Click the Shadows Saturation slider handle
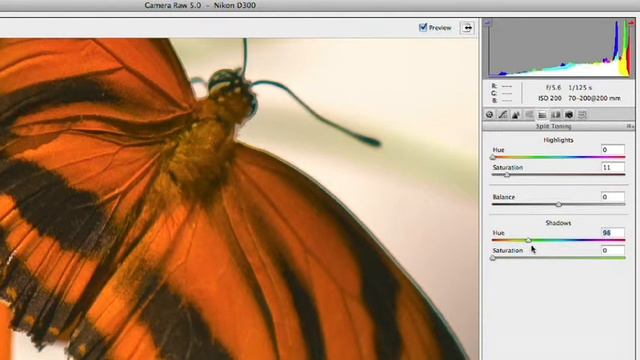The image size is (640, 360). [493, 258]
